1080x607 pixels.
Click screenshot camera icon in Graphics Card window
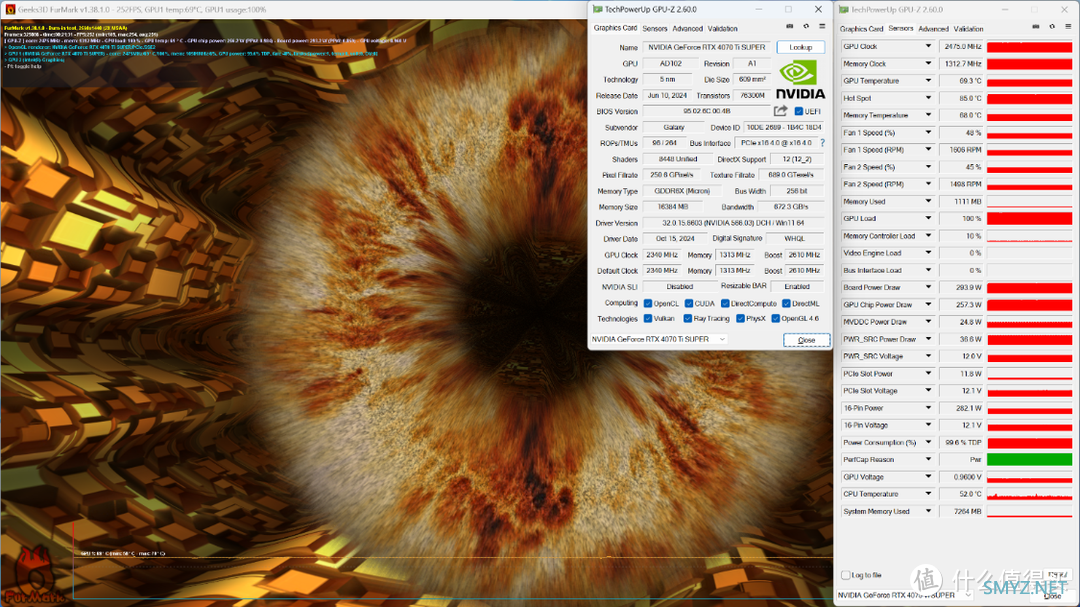789,26
